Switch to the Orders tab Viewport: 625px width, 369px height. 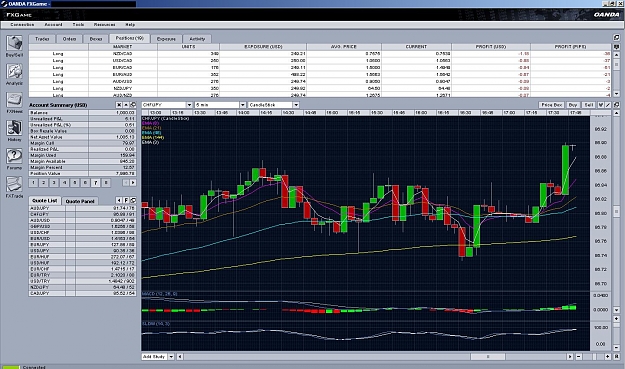tap(69, 39)
